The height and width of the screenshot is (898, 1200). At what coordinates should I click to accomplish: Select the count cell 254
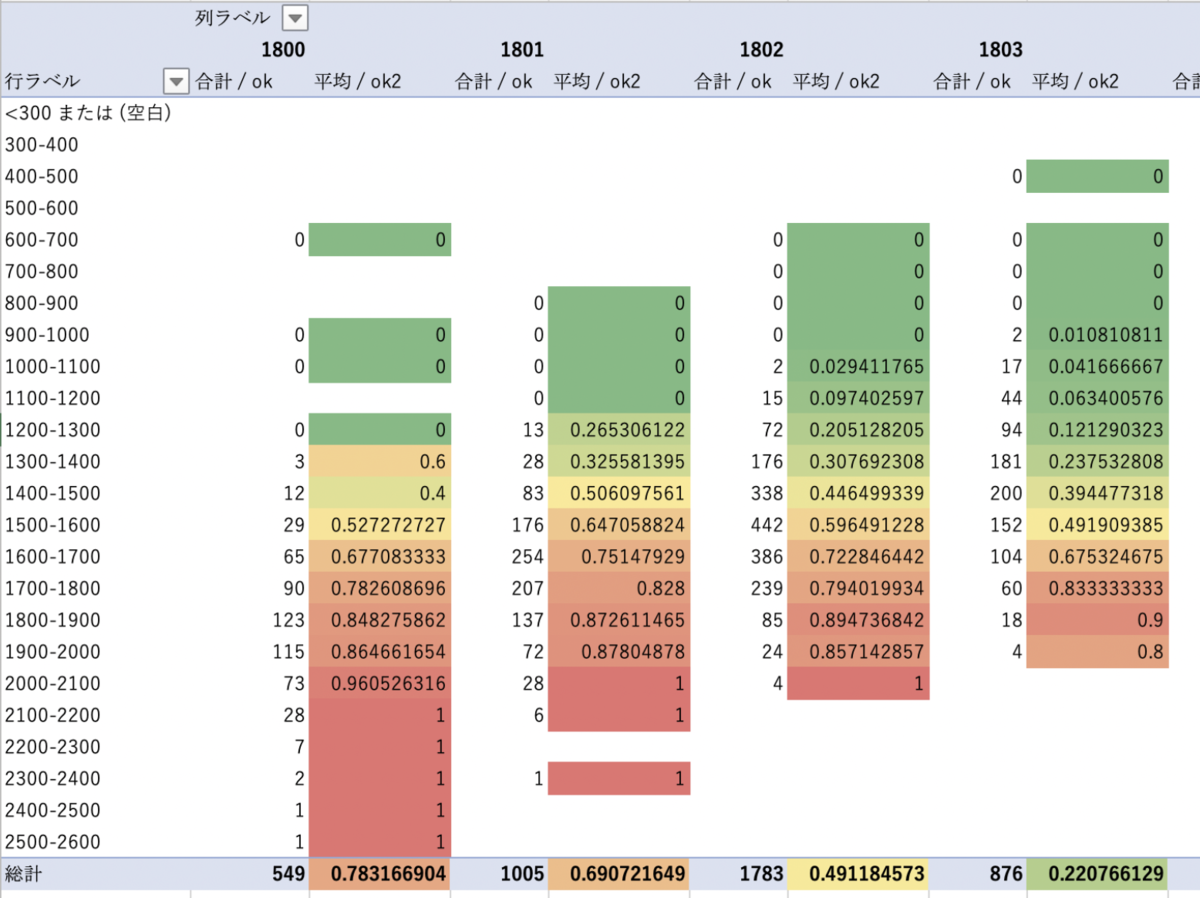[527, 557]
